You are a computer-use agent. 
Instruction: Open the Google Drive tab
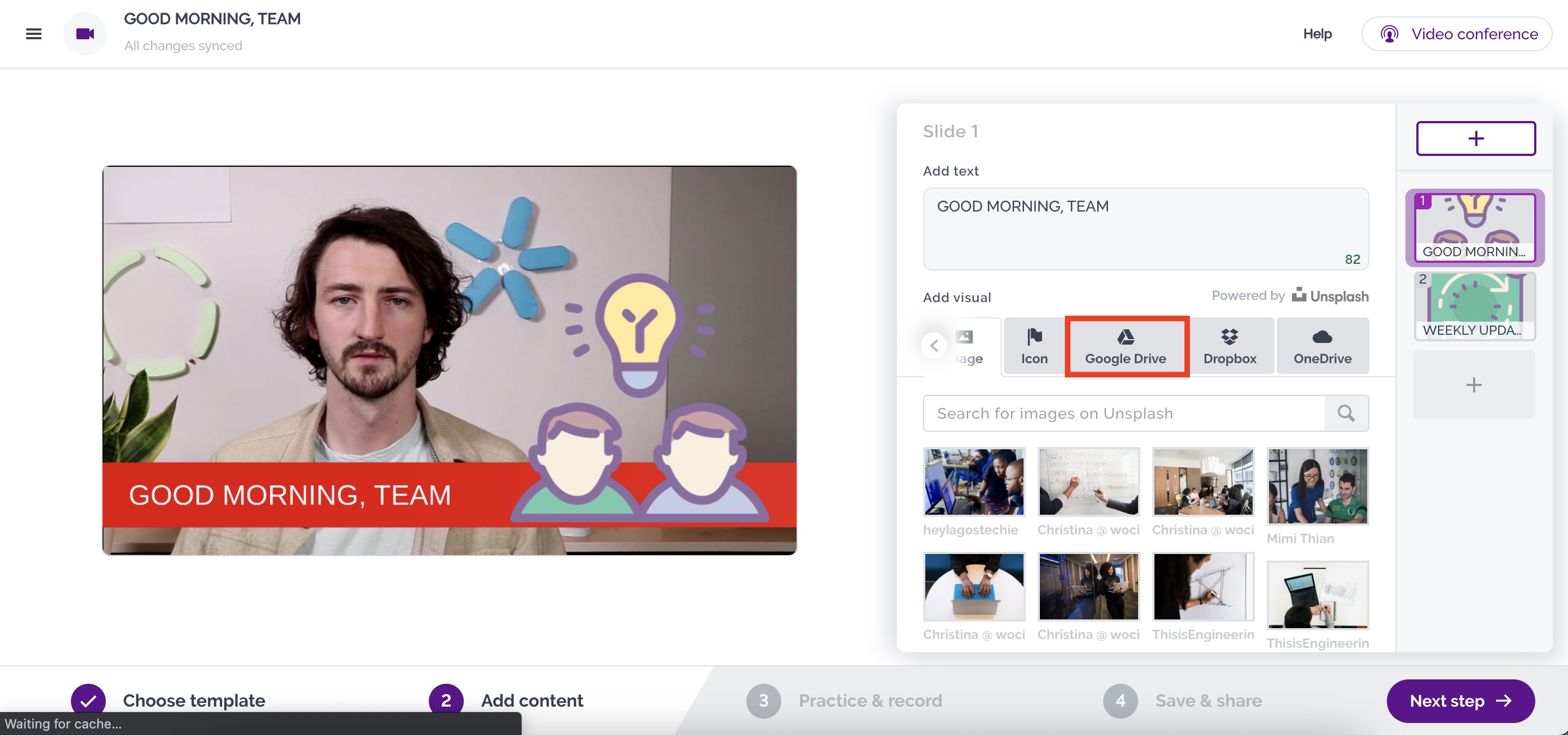(1126, 346)
